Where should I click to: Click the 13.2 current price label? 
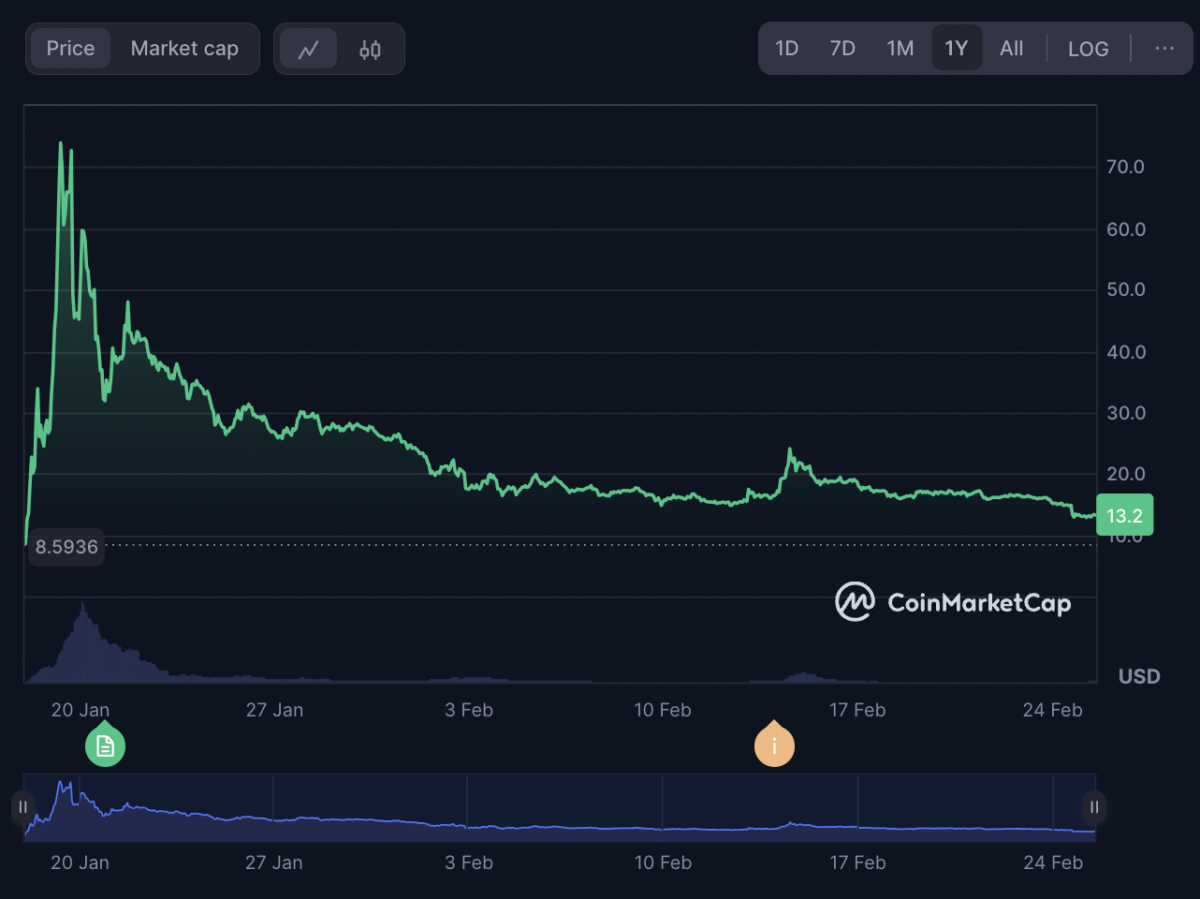point(1125,515)
